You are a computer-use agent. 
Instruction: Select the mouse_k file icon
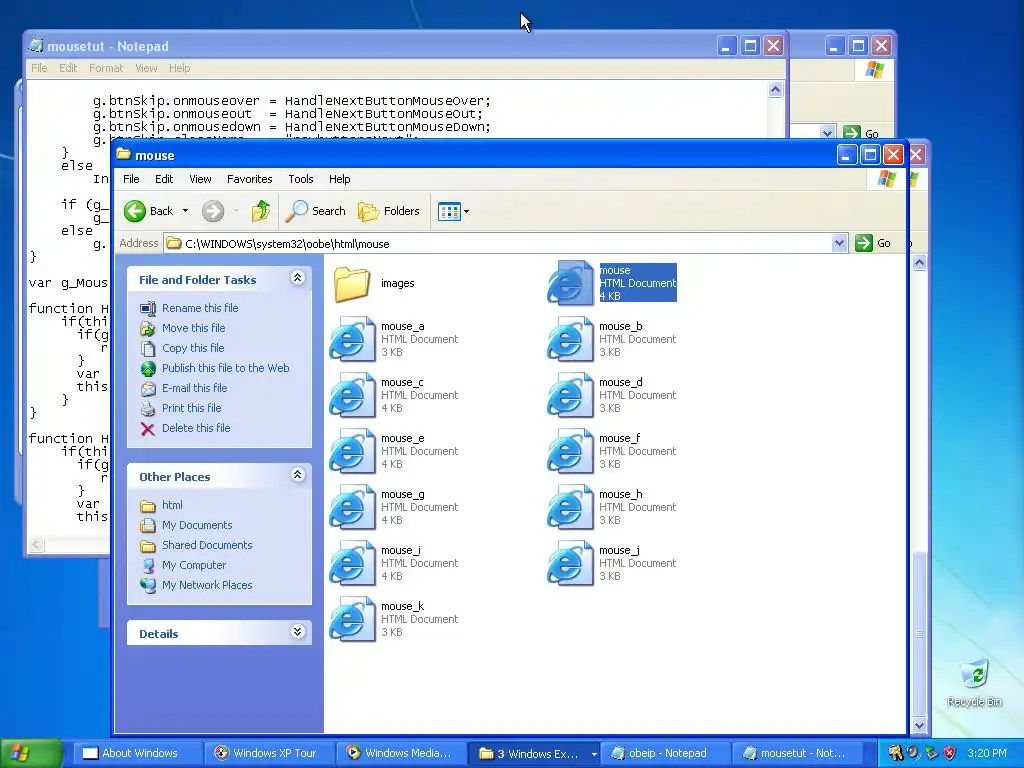(352, 620)
